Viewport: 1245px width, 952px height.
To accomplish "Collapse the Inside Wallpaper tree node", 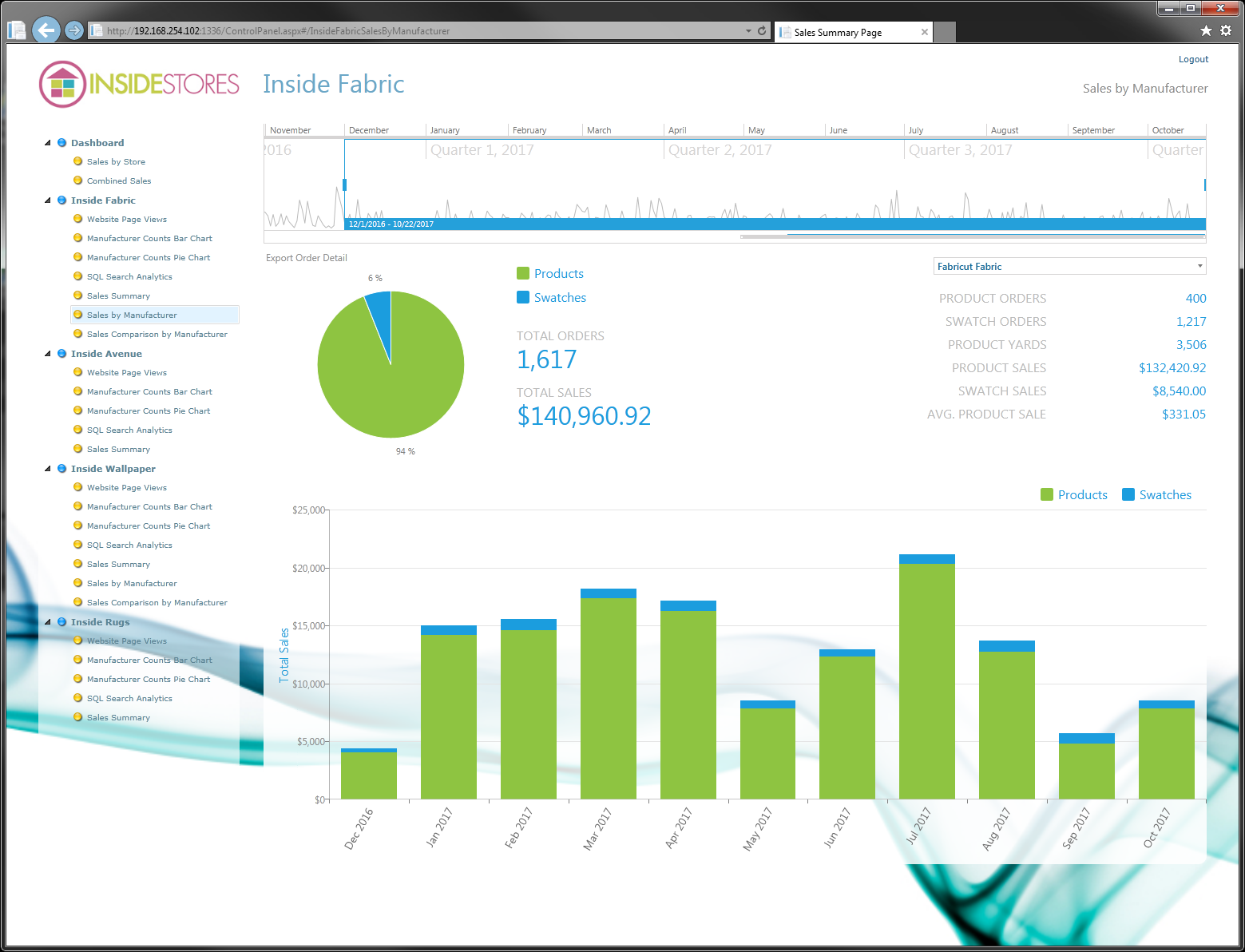I will tap(47, 469).
